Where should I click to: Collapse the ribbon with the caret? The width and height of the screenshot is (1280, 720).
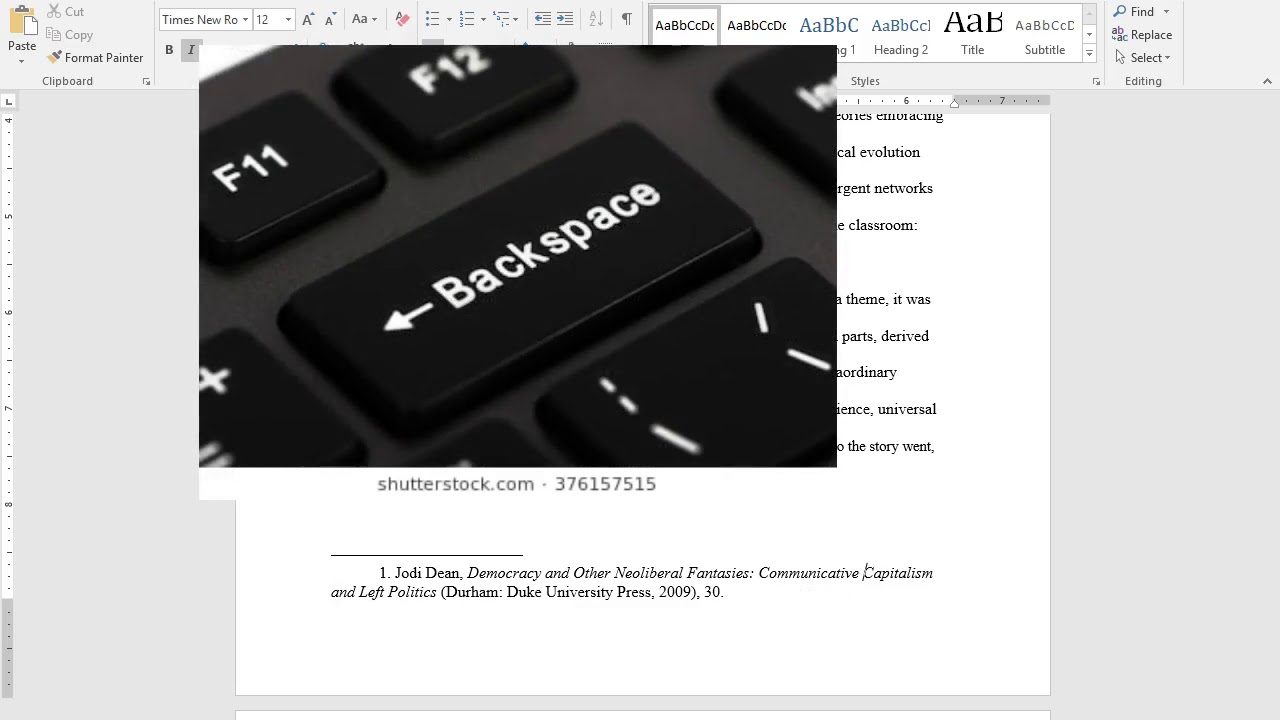[x=1268, y=82]
